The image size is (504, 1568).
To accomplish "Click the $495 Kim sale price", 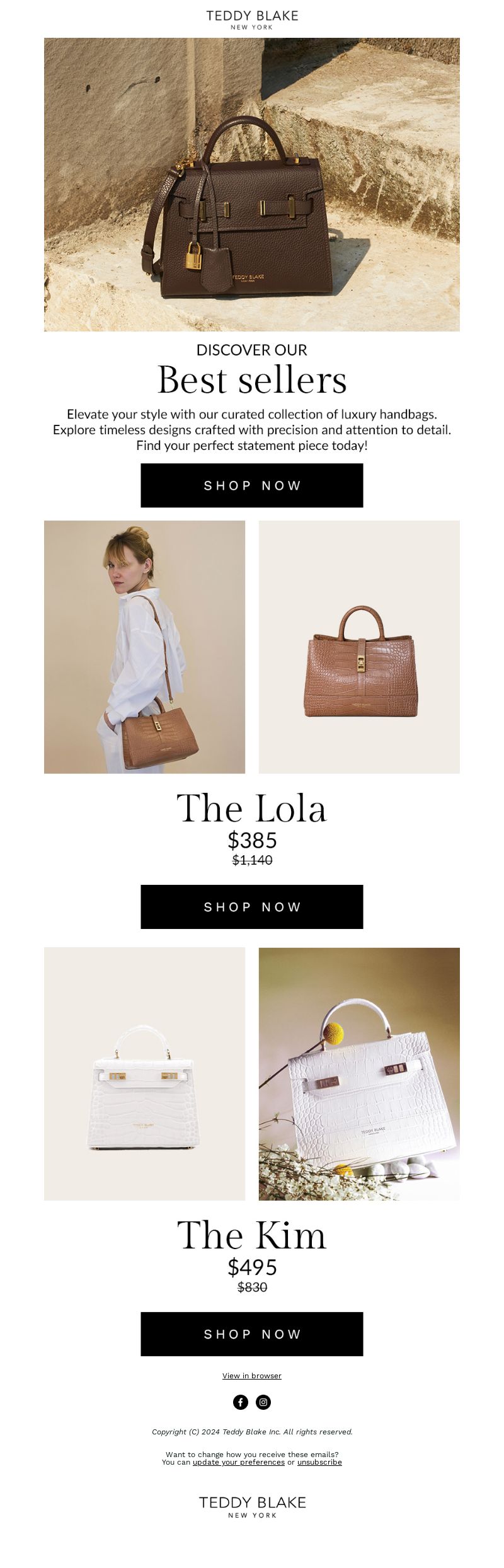I will click(252, 1267).
